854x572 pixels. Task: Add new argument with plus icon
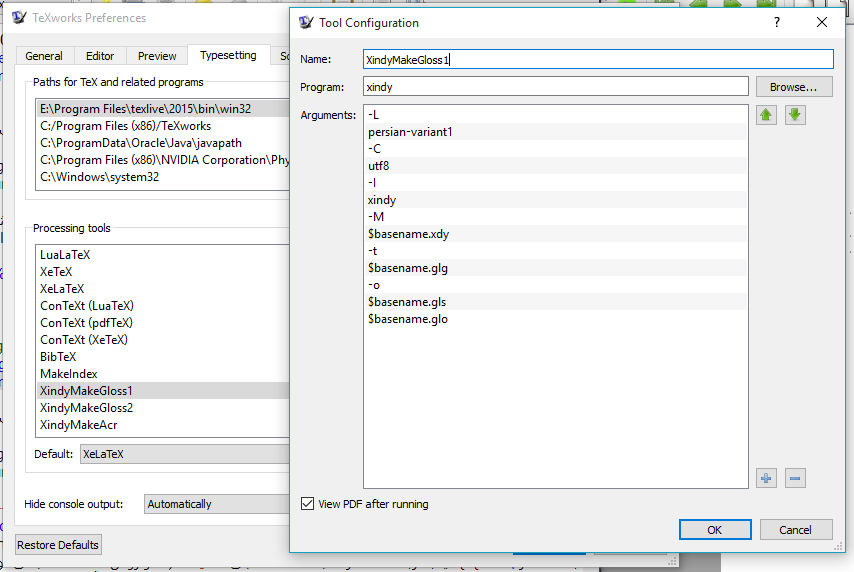click(766, 478)
